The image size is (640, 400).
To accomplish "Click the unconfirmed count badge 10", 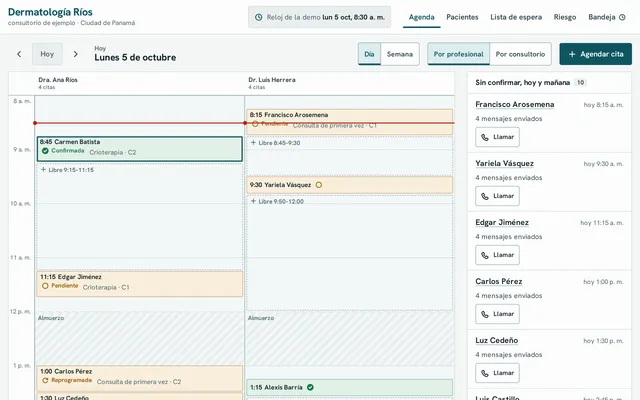I will (x=580, y=82).
